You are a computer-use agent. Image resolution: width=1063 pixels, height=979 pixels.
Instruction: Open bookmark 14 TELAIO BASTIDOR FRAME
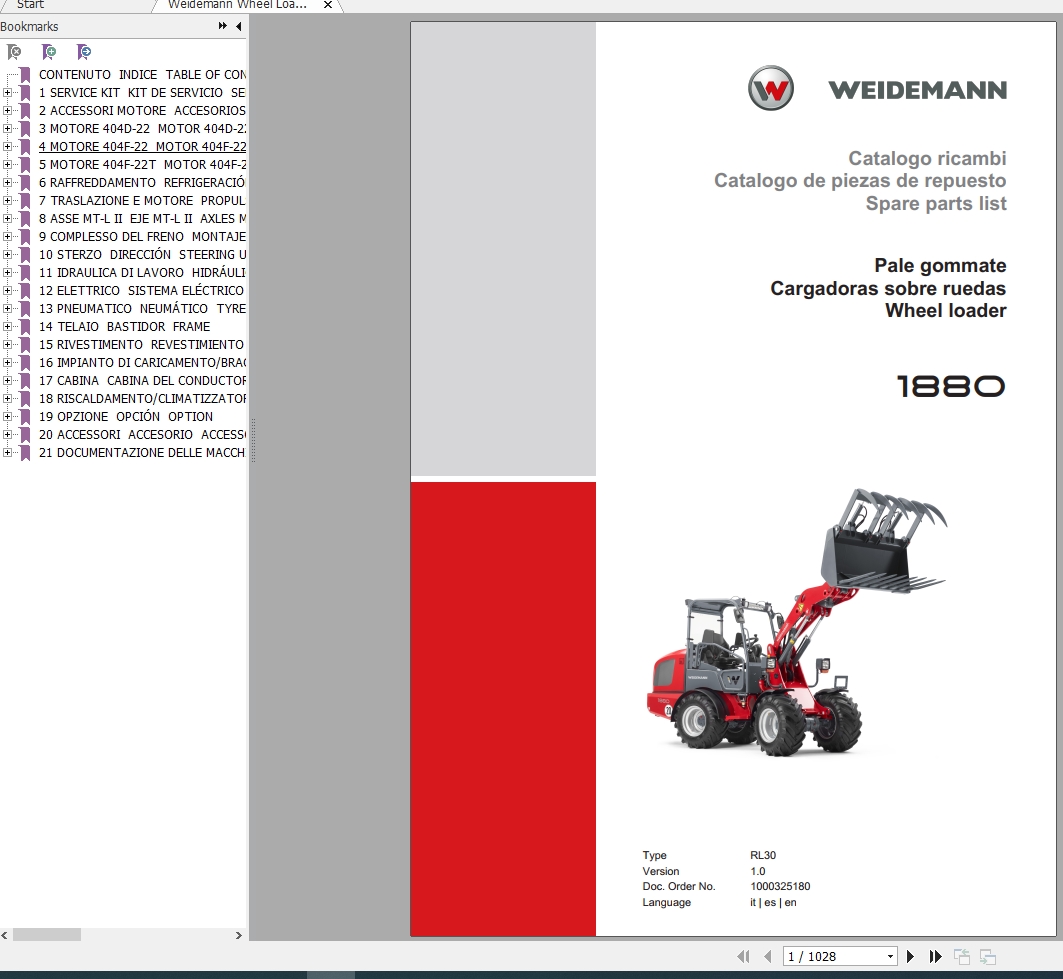(x=125, y=327)
